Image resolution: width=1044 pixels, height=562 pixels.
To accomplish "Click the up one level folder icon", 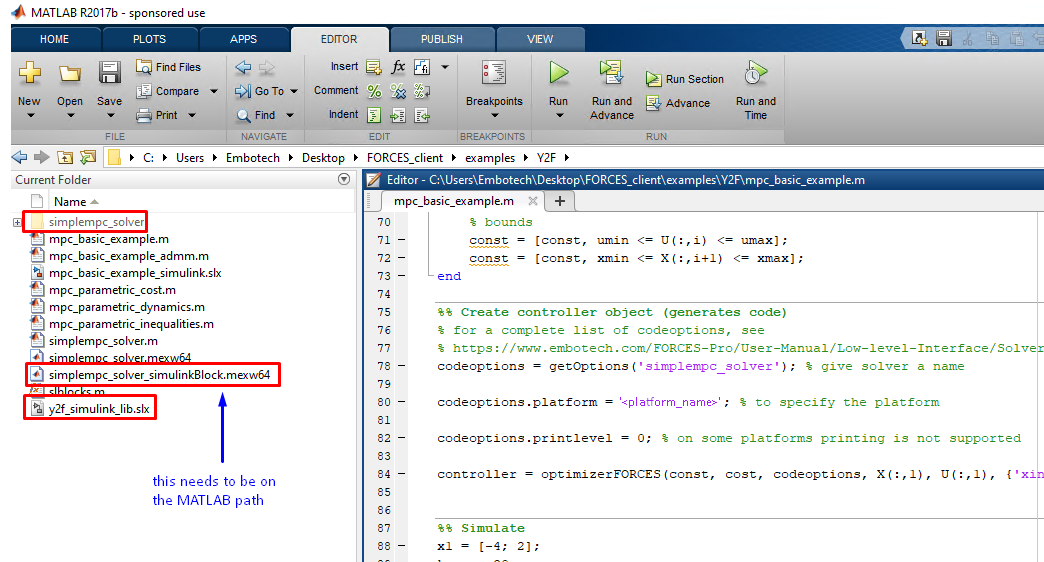I will pyautogui.click(x=65, y=158).
